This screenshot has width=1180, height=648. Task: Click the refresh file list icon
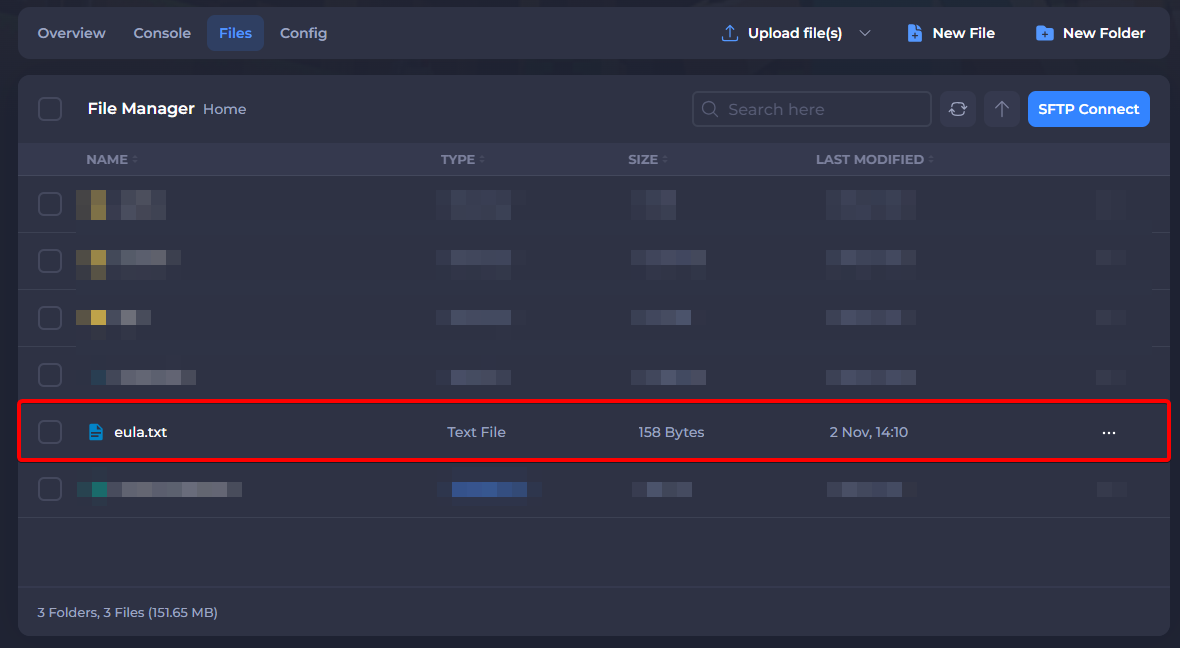(x=957, y=109)
